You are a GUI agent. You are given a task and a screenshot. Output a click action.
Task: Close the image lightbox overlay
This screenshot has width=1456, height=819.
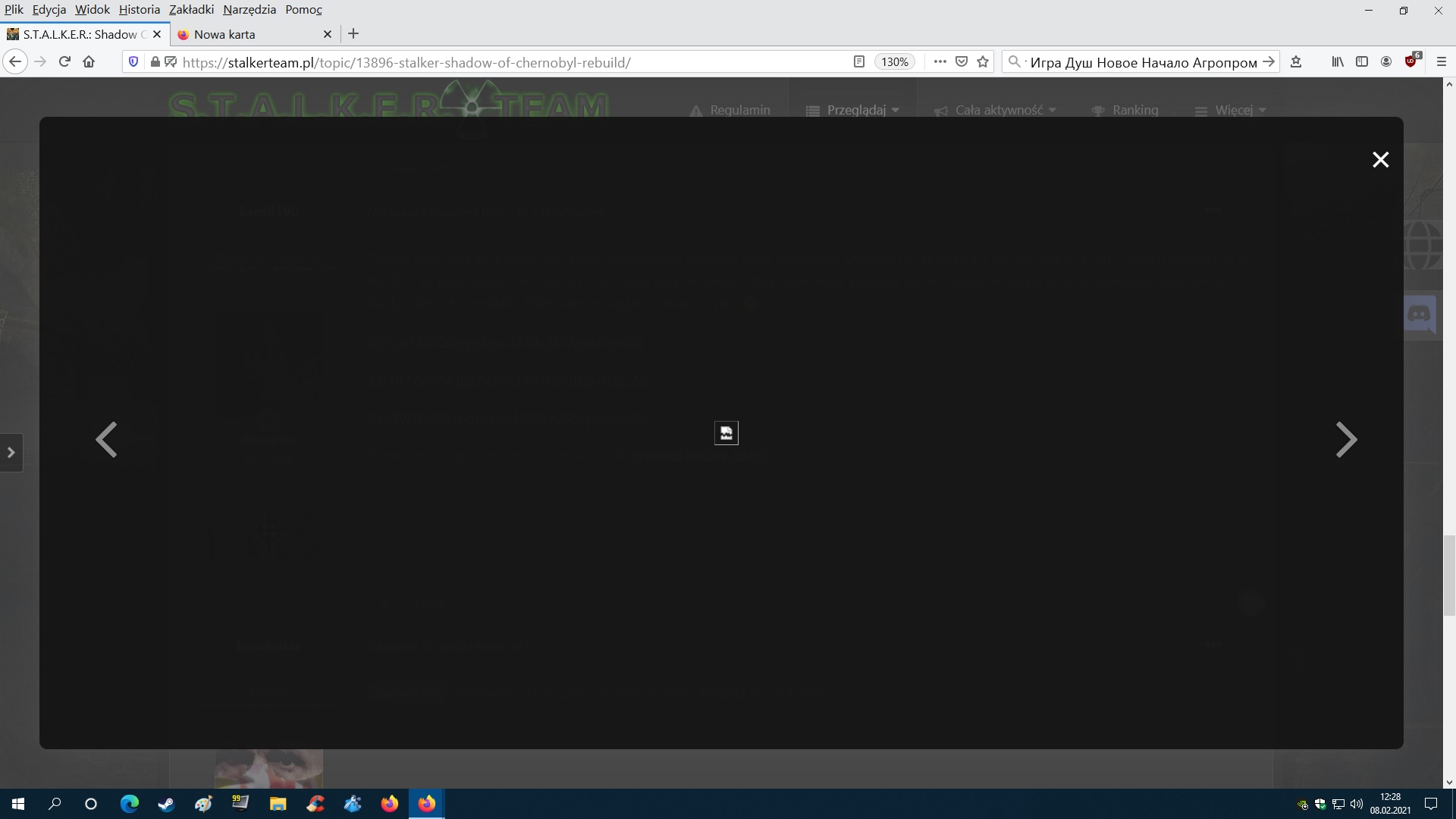pos(1380,159)
